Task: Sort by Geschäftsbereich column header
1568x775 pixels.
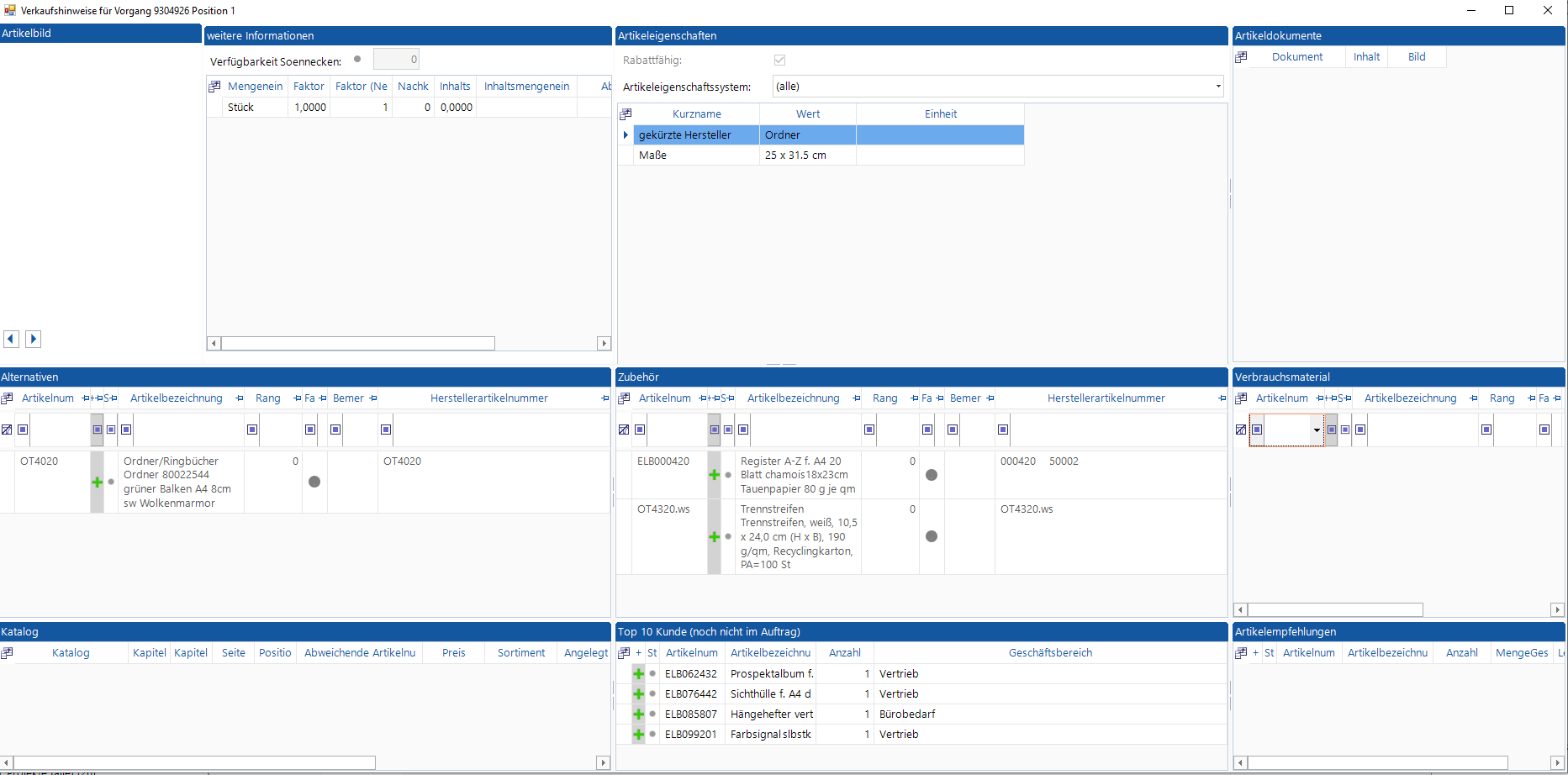Action: tap(1050, 653)
